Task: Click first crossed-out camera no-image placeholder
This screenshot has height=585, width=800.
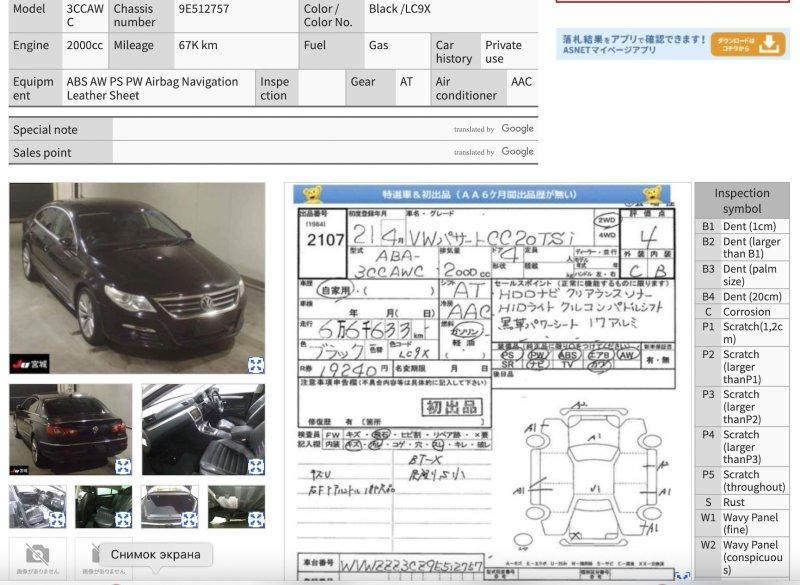Action: 37,554
